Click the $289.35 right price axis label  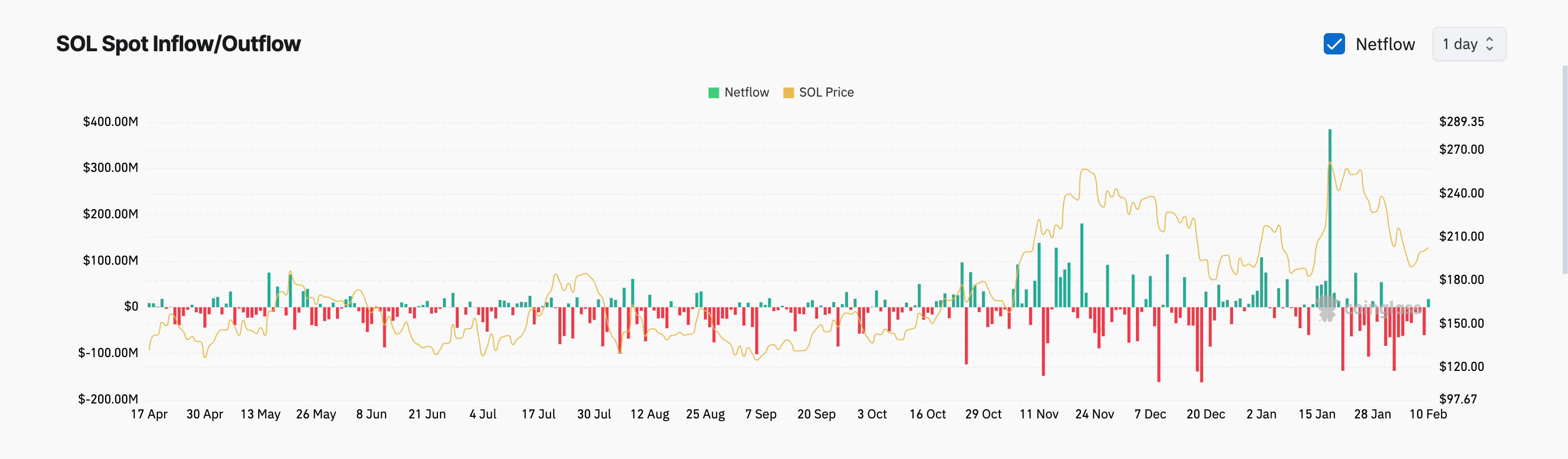1461,122
